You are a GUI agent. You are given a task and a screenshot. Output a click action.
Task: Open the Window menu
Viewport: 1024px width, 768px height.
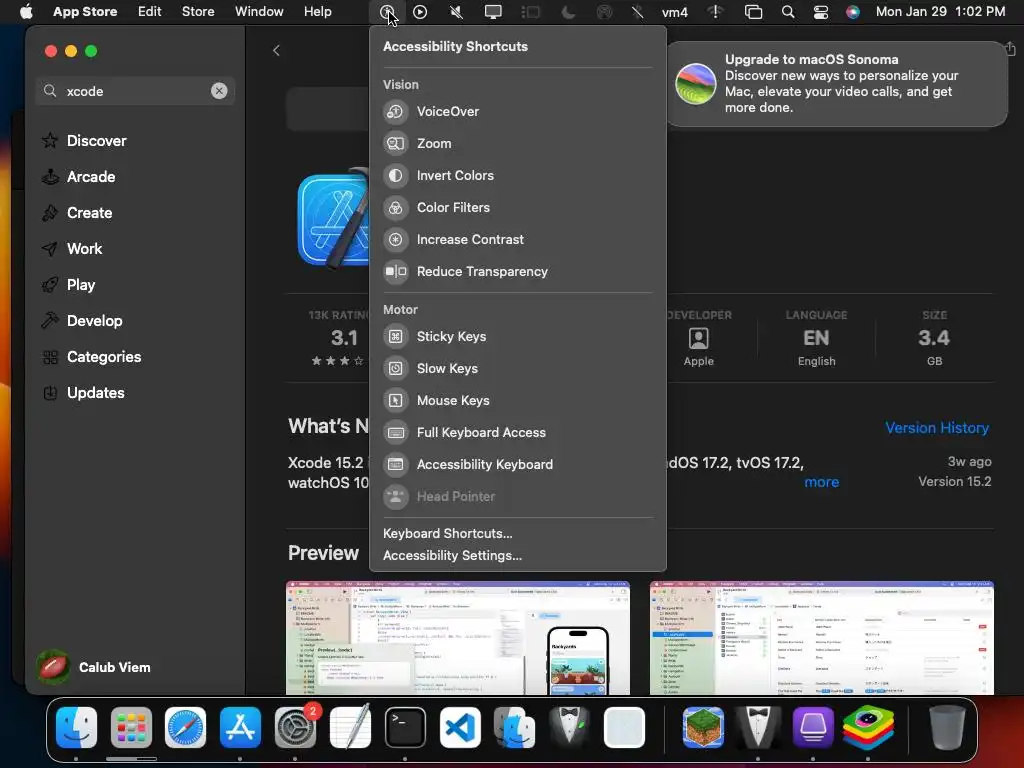tap(259, 12)
